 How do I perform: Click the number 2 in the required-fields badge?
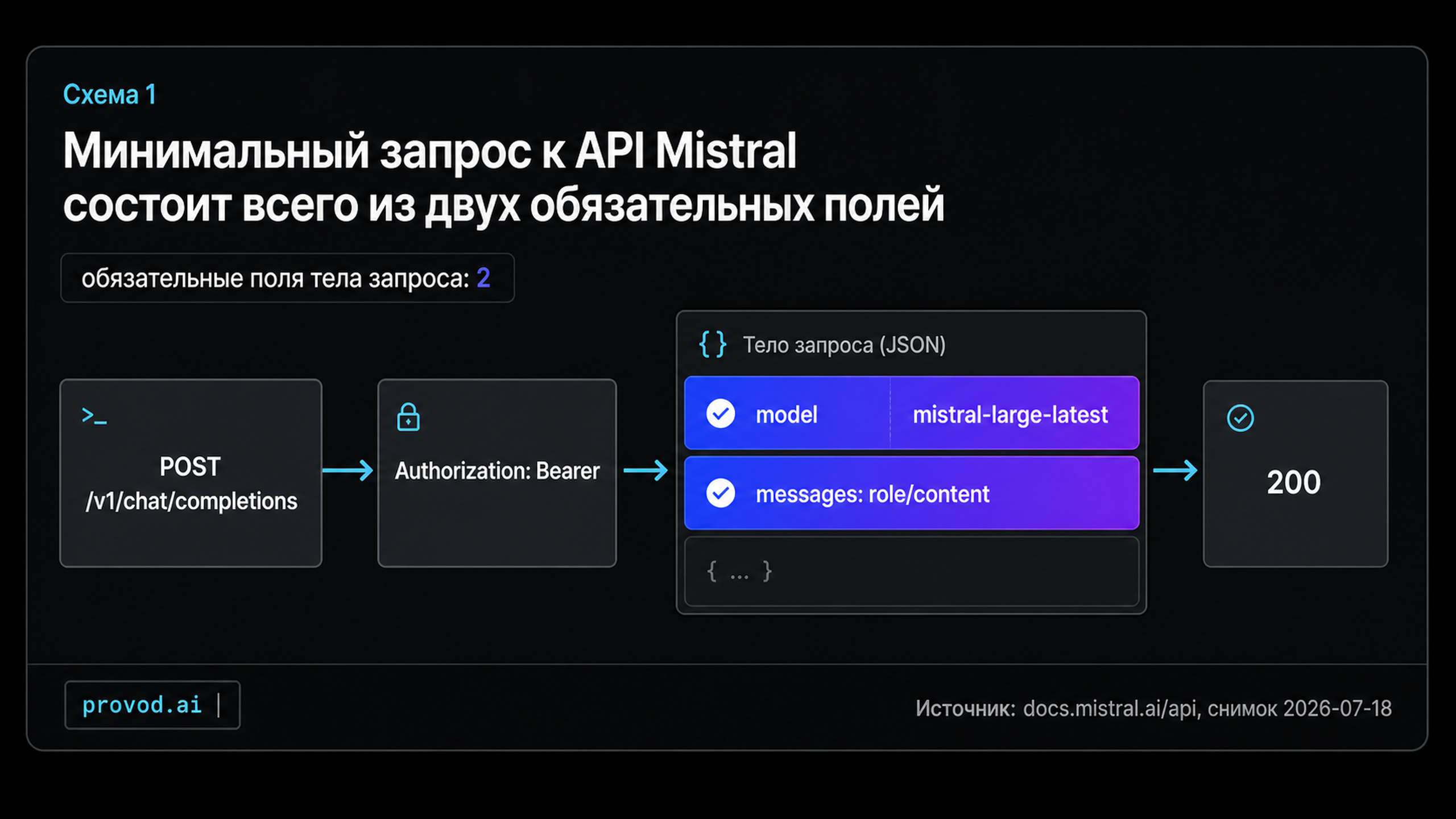click(483, 278)
